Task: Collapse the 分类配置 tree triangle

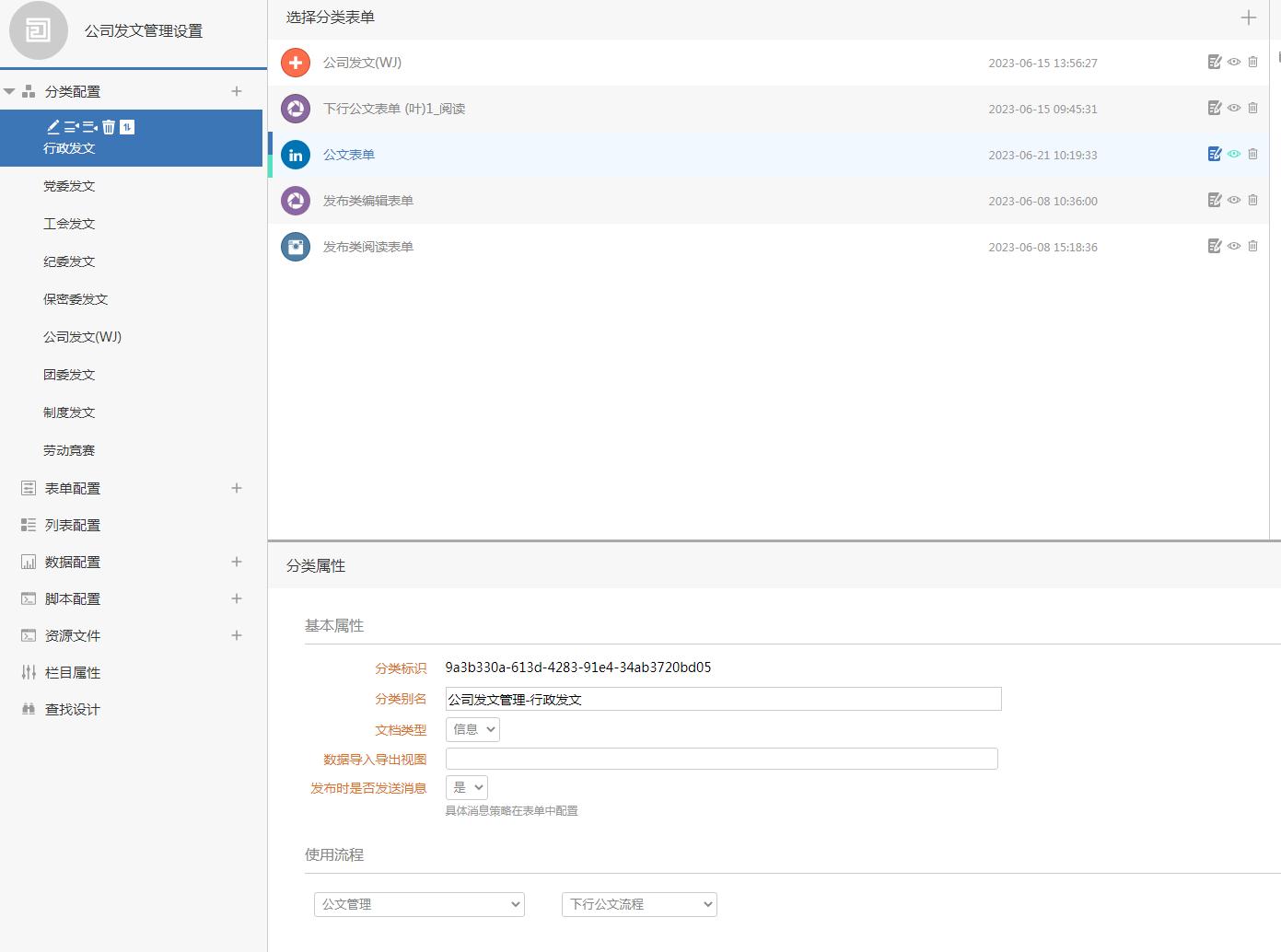Action: (10, 92)
